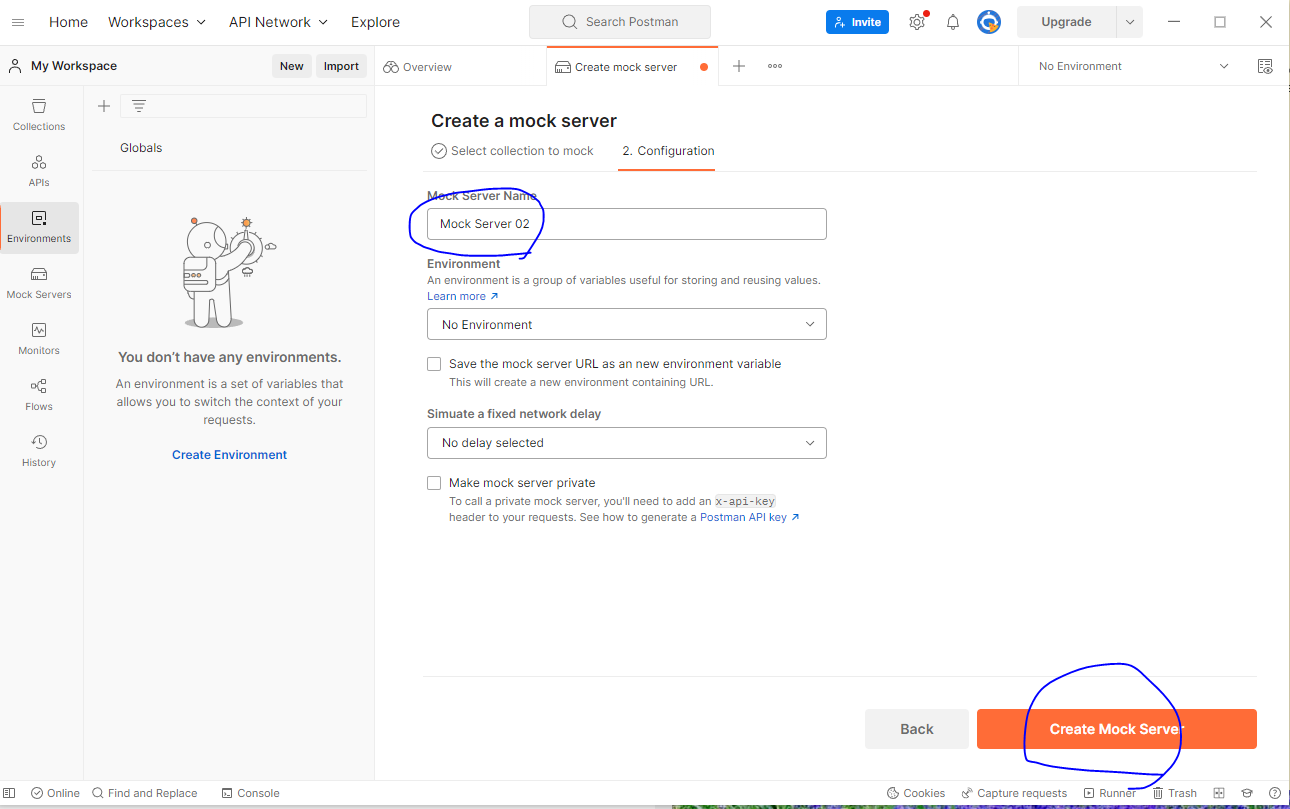Open Cookies manager in status bar
The image size is (1290, 809).
(x=915, y=793)
